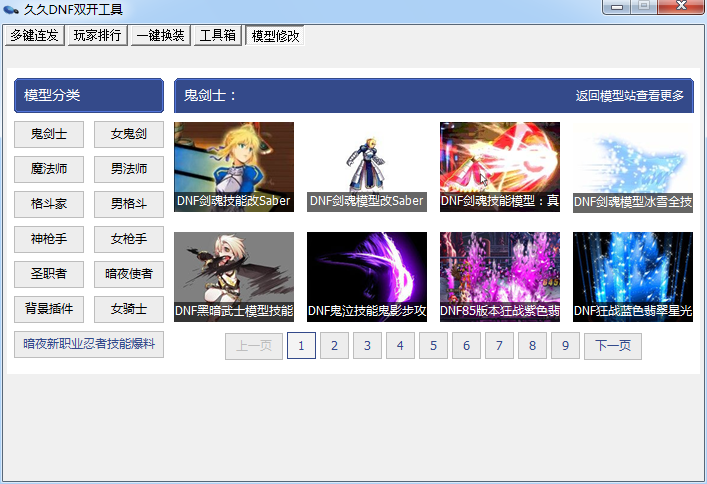Open the 男格斗 category

coord(129,204)
